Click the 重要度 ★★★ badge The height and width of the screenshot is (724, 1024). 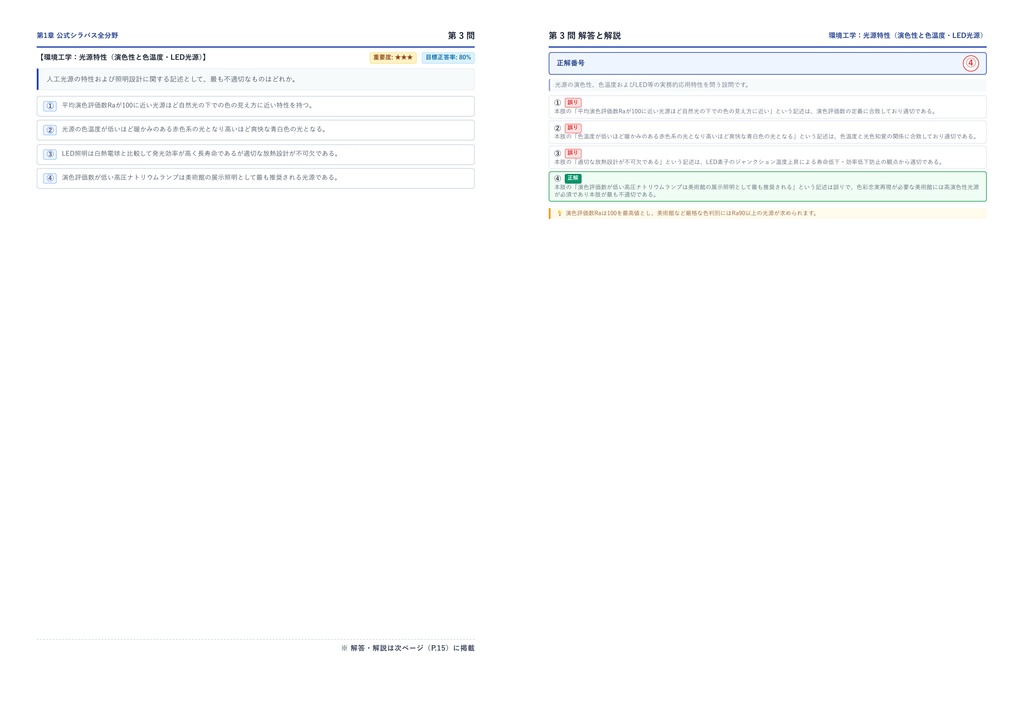pyautogui.click(x=393, y=57)
